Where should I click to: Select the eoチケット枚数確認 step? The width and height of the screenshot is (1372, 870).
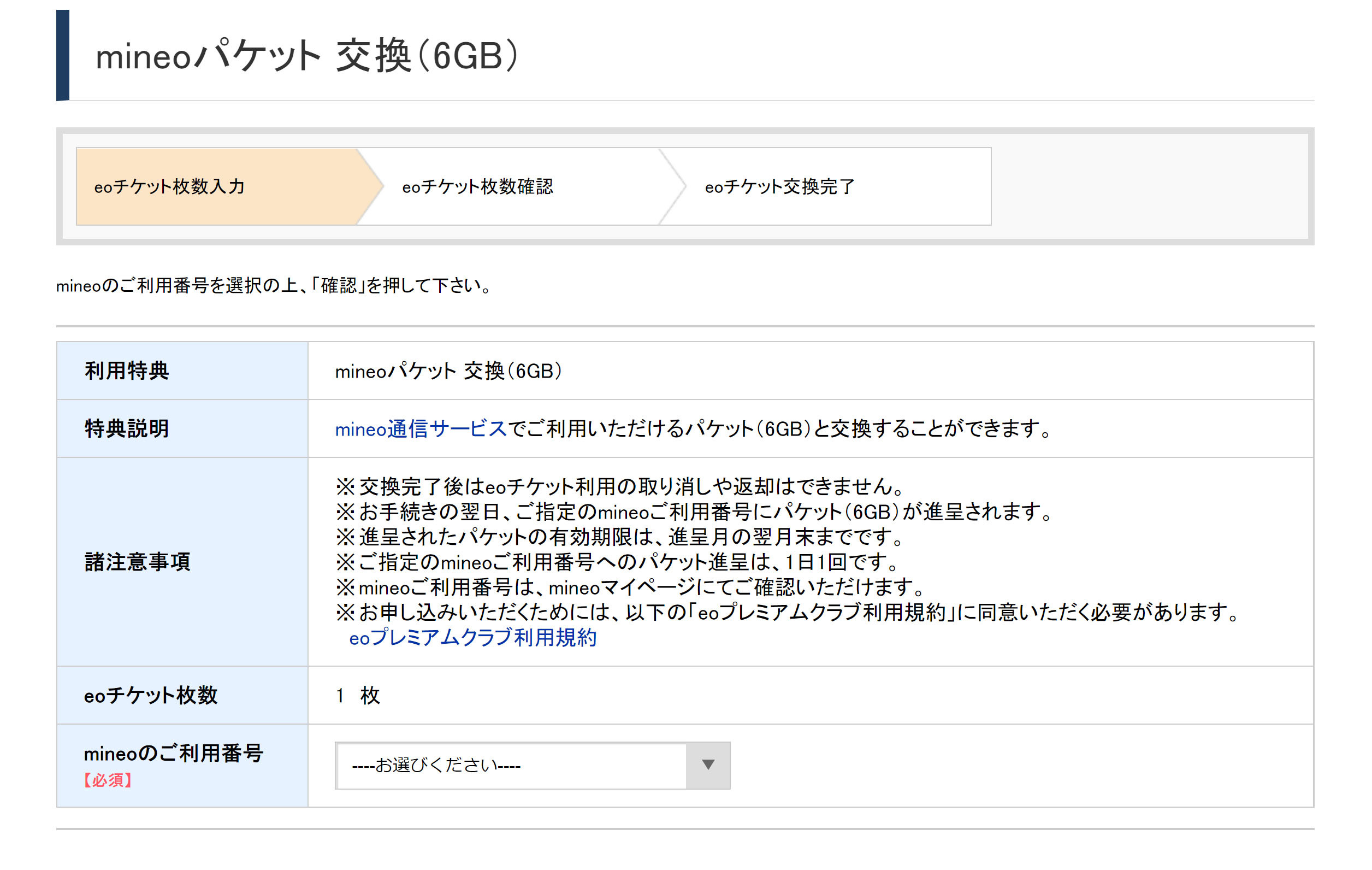pyautogui.click(x=477, y=186)
